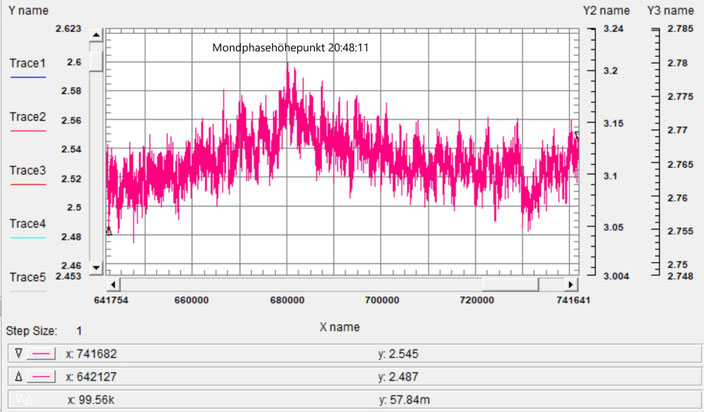Select the Trace3 legend label
The width and height of the screenshot is (704, 412).
[x=28, y=171]
